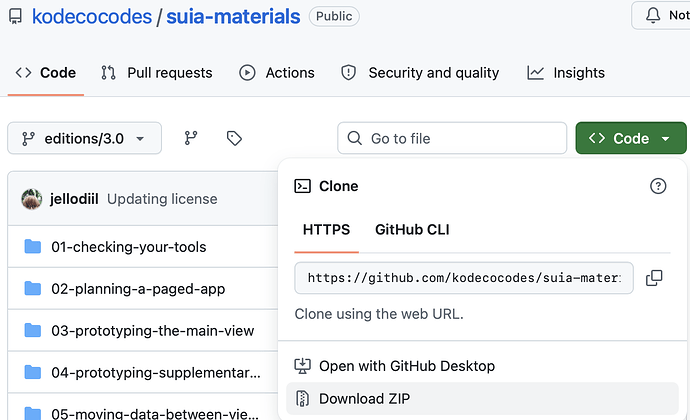Toggle the green Code dropdown button
Viewport: 690px width, 420px height.
click(631, 138)
